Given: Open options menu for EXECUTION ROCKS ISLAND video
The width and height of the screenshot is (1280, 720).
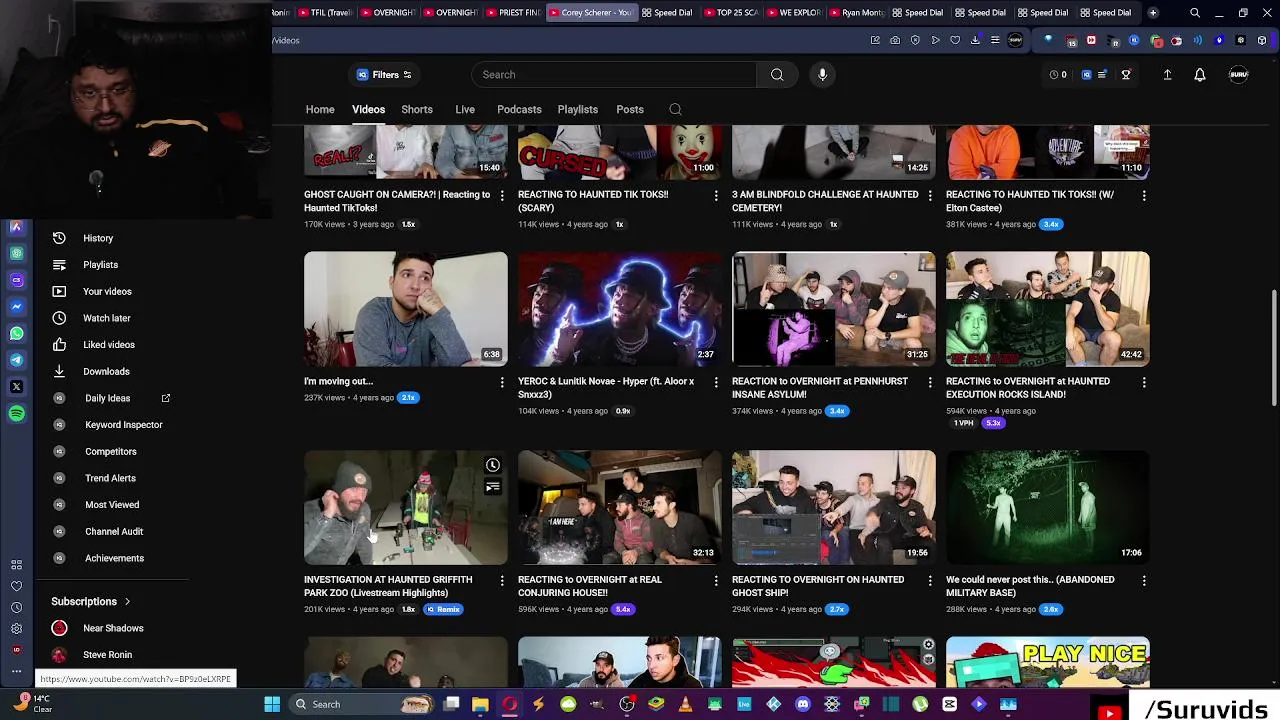Looking at the screenshot, I should [x=1144, y=382].
